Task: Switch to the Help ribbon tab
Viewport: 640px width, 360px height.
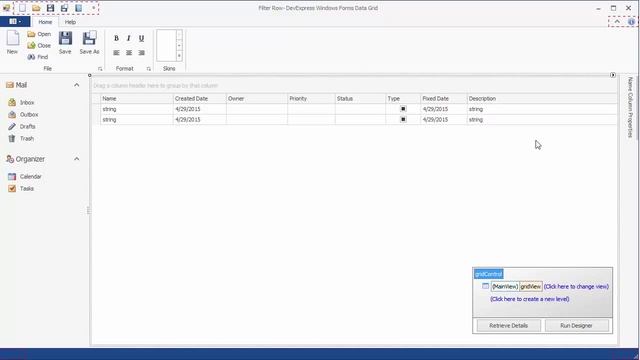Action: 70,22
